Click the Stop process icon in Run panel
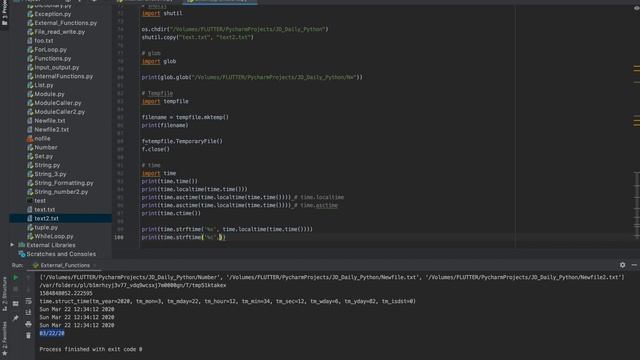 pos(16,289)
